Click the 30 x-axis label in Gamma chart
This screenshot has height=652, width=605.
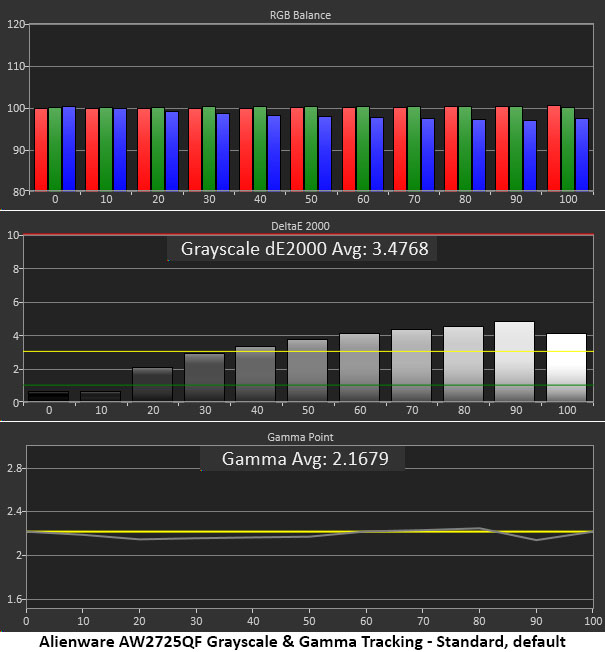[196, 621]
